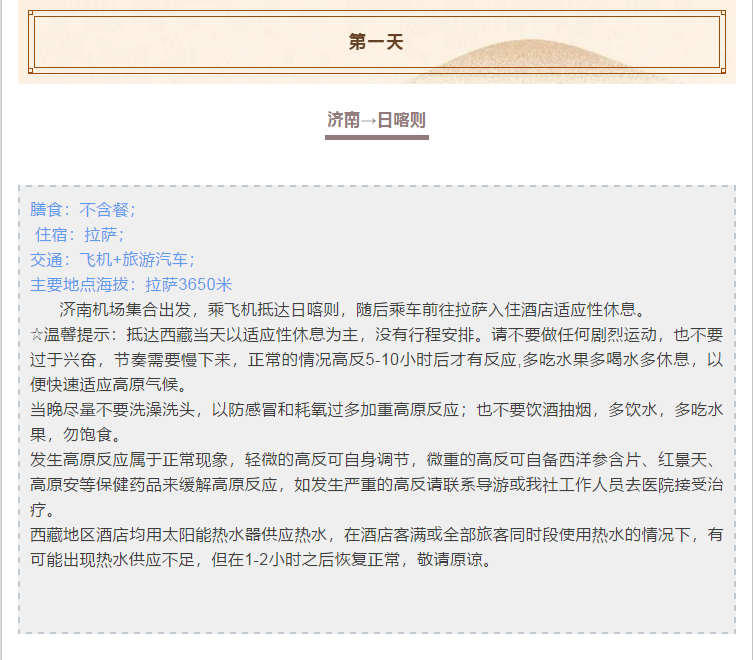Click the line starting 高原安等保健药品
The width and height of the screenshot is (753, 660).
tap(376, 485)
